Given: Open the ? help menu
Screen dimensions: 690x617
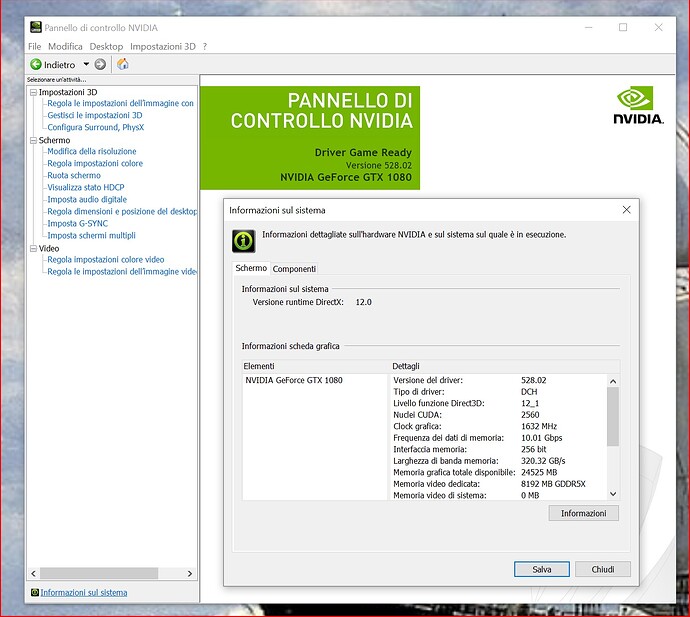Looking at the screenshot, I should click(x=205, y=46).
